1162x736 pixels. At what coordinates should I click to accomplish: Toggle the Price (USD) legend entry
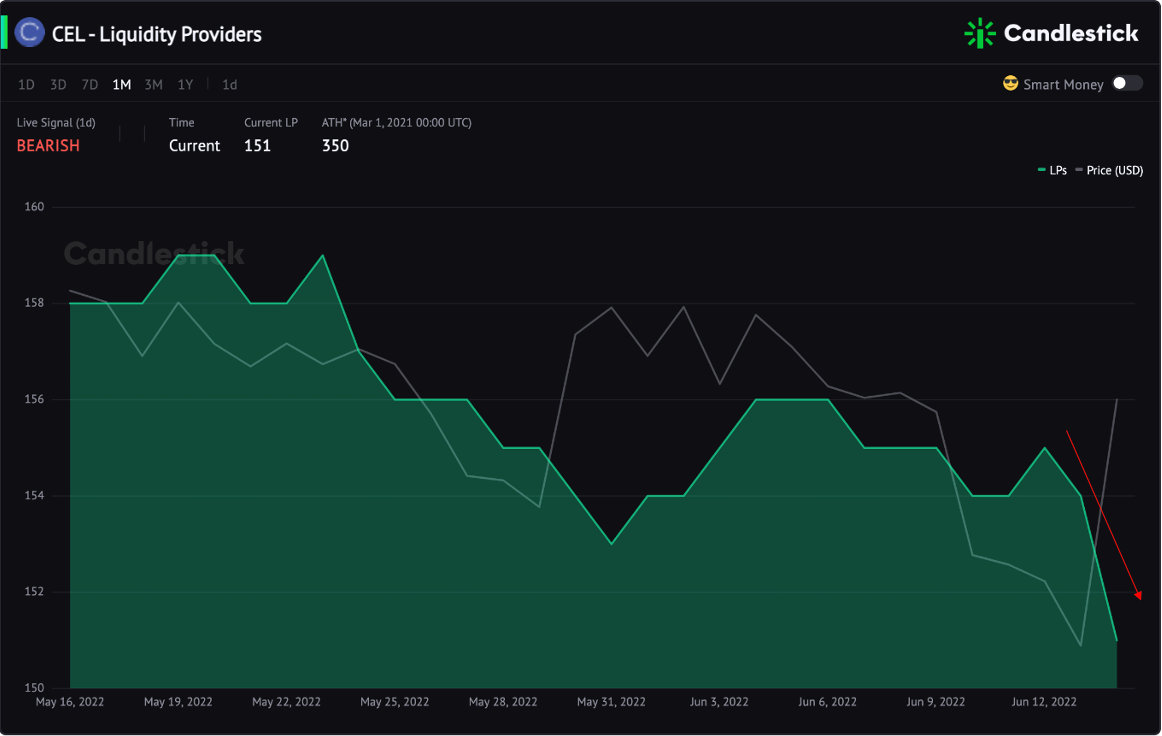coord(1109,170)
